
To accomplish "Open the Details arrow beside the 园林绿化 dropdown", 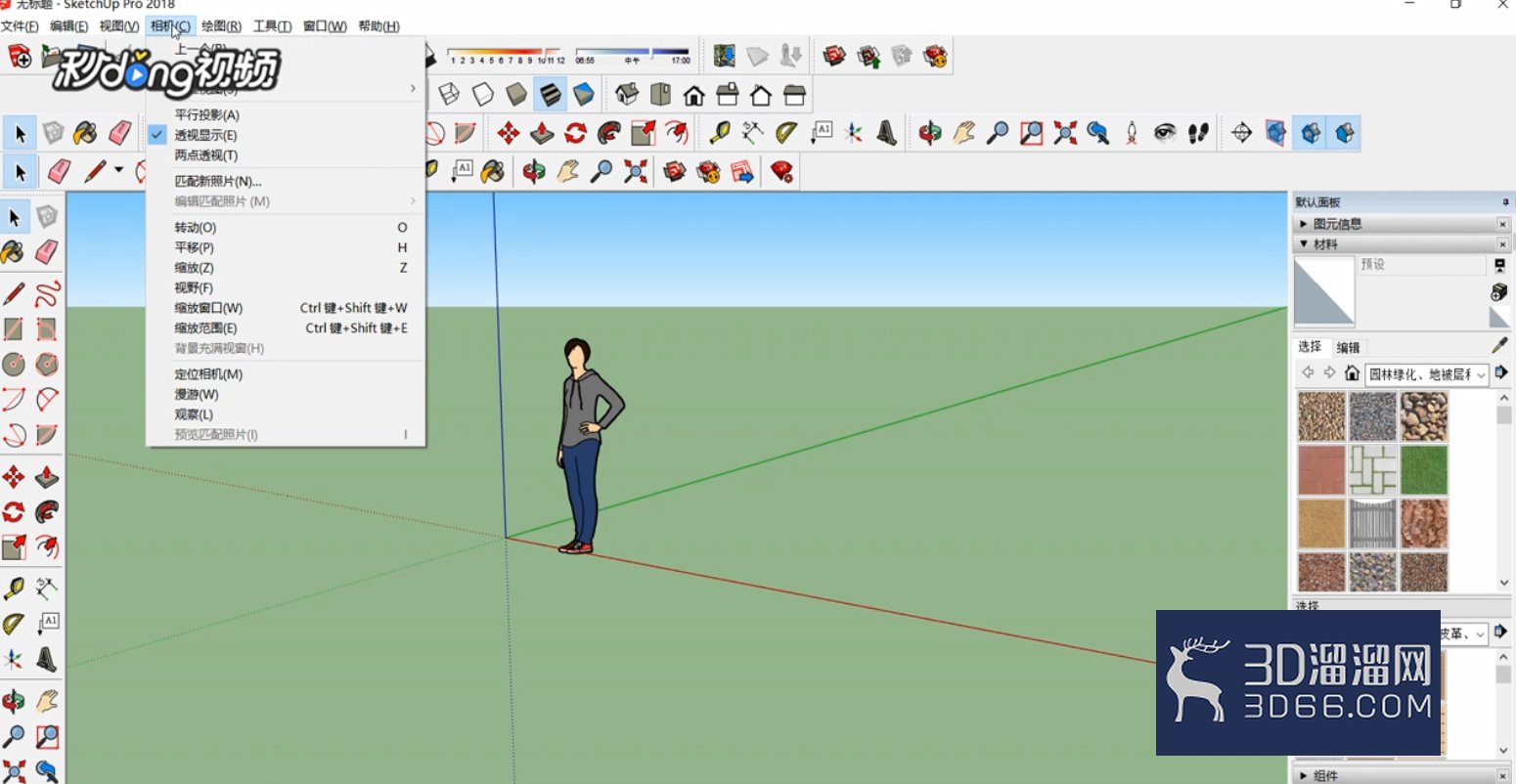I will click(x=1501, y=372).
